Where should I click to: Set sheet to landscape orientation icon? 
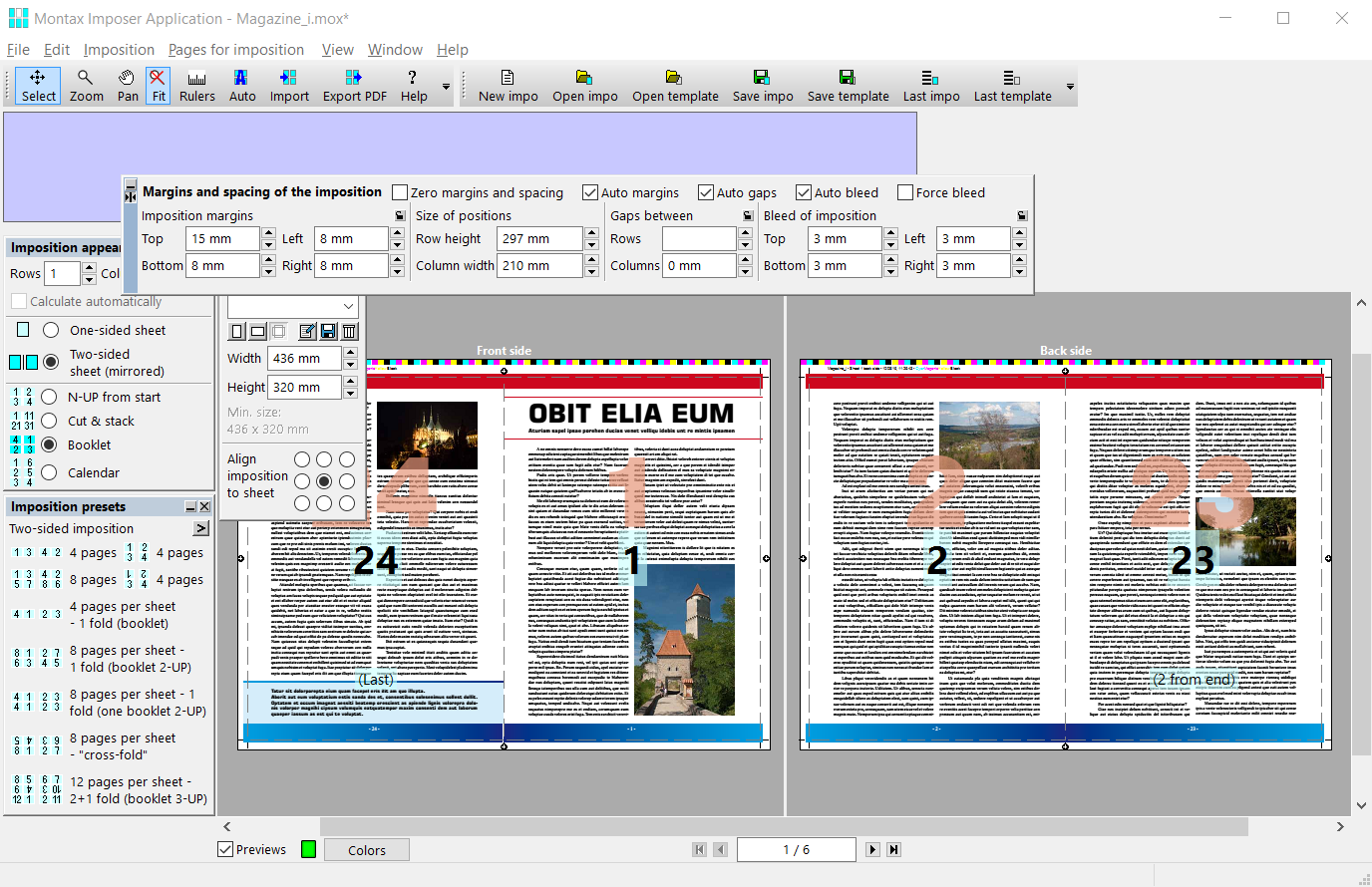tap(257, 331)
